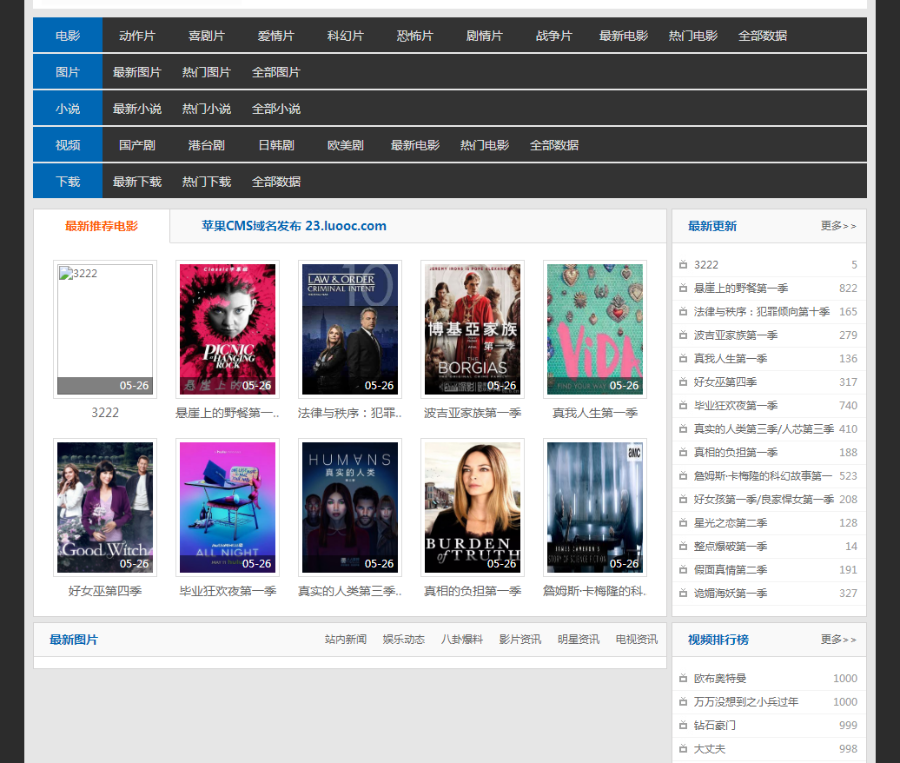Open 假面真情第二季 list entry

(x=730, y=570)
